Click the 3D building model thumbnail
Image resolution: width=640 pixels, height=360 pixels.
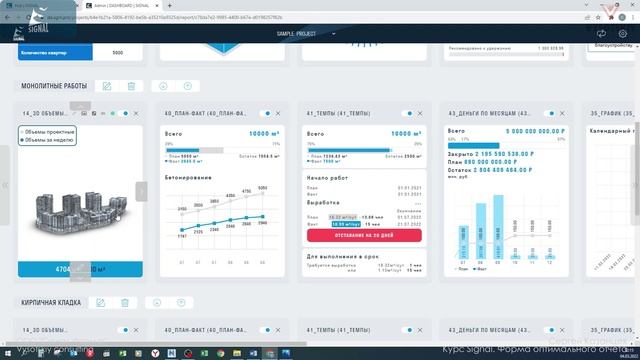point(81,212)
